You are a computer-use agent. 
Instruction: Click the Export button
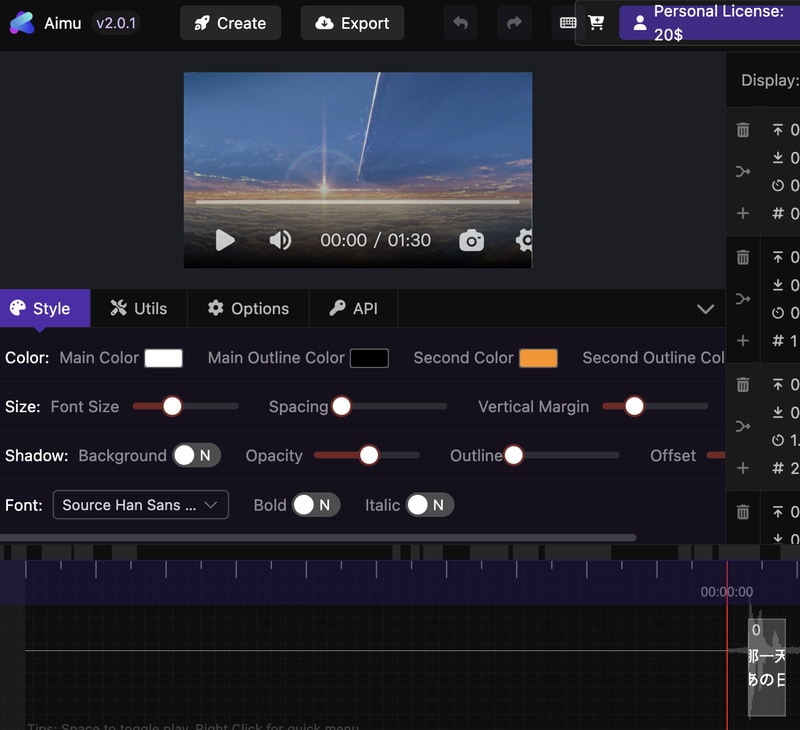tap(352, 23)
